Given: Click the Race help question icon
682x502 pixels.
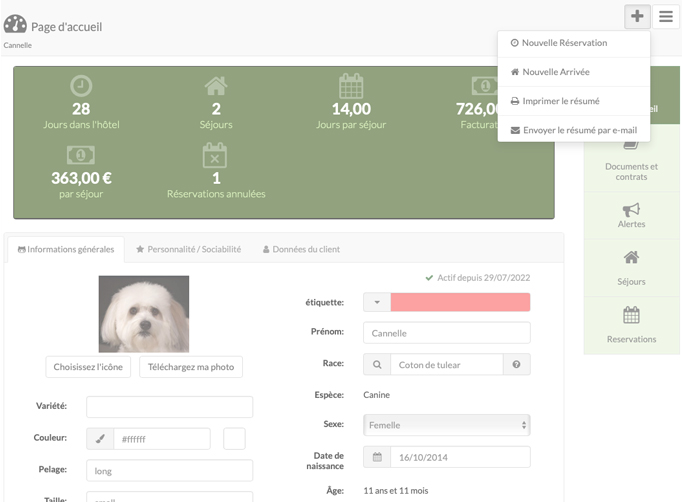Looking at the screenshot, I should (516, 365).
